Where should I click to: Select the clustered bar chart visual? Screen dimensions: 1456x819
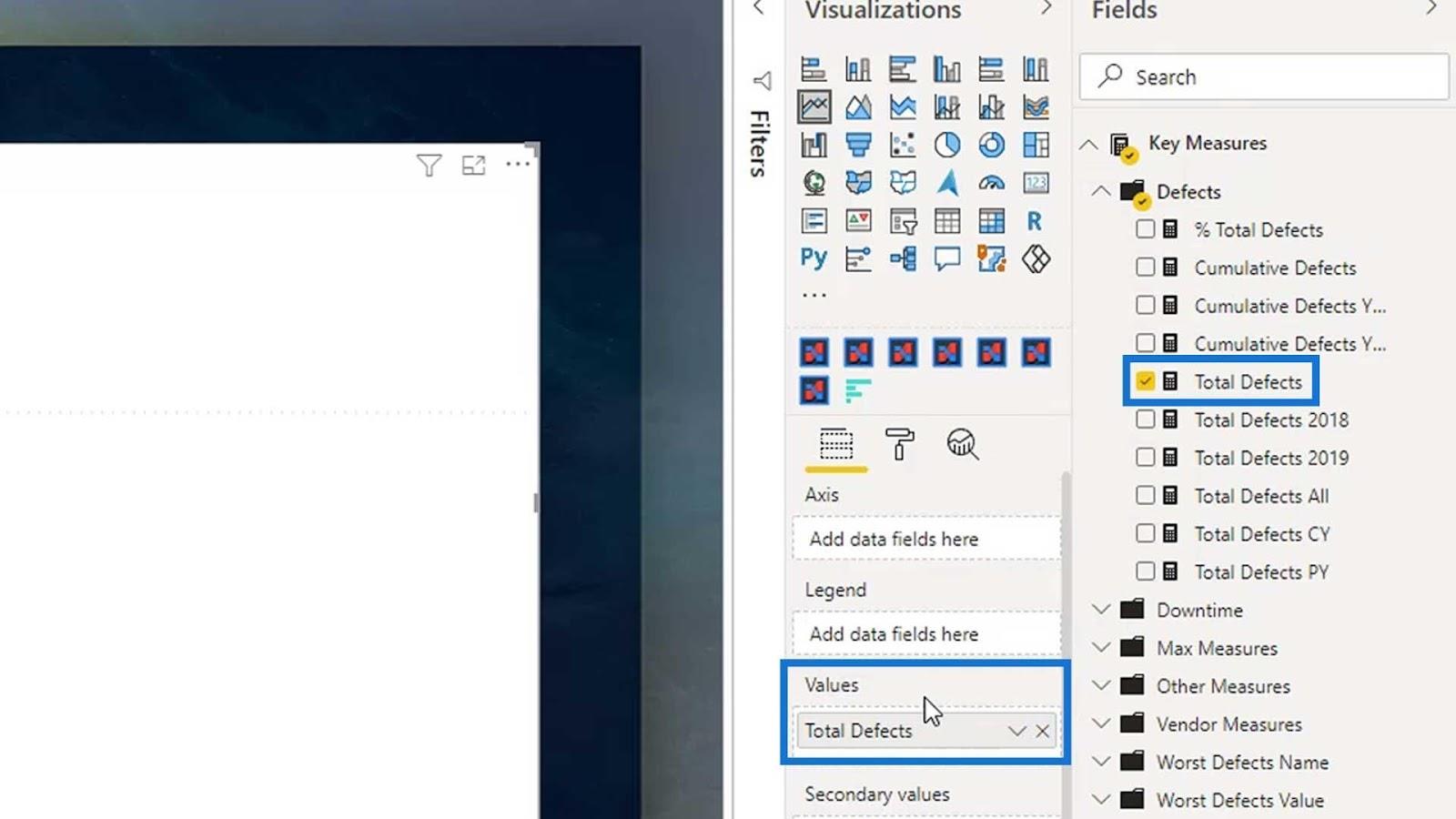[903, 69]
